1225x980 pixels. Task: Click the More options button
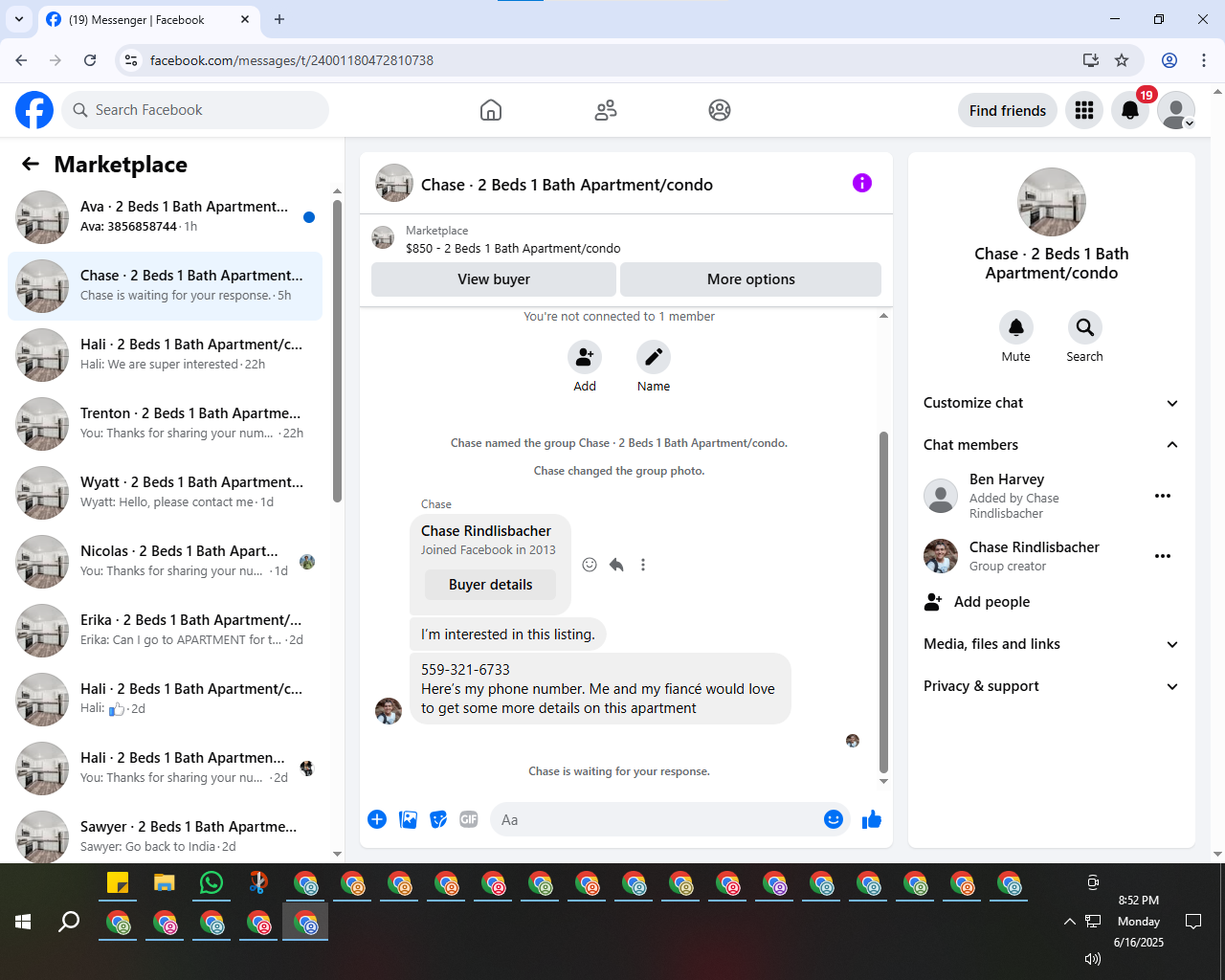[751, 279]
